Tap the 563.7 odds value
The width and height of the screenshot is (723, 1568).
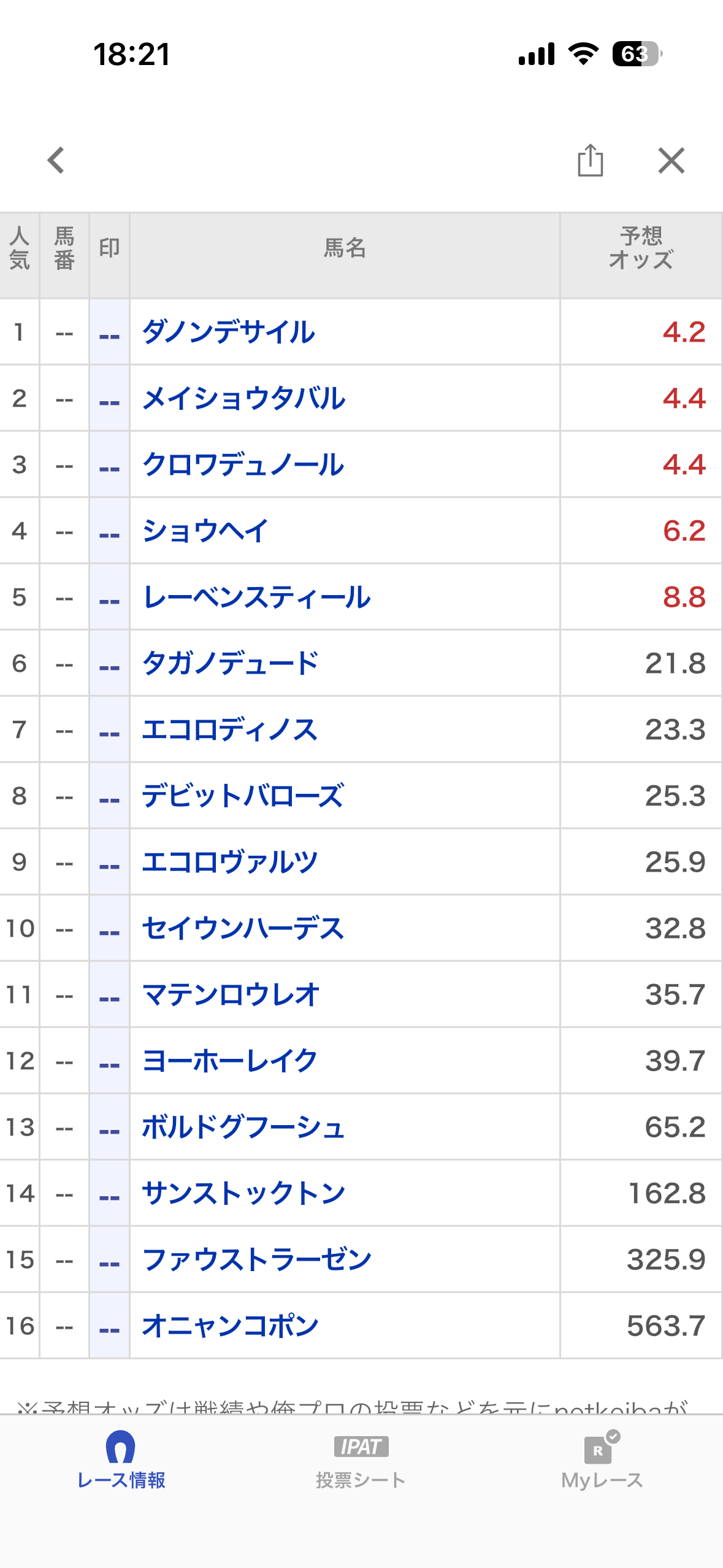[x=665, y=1326]
